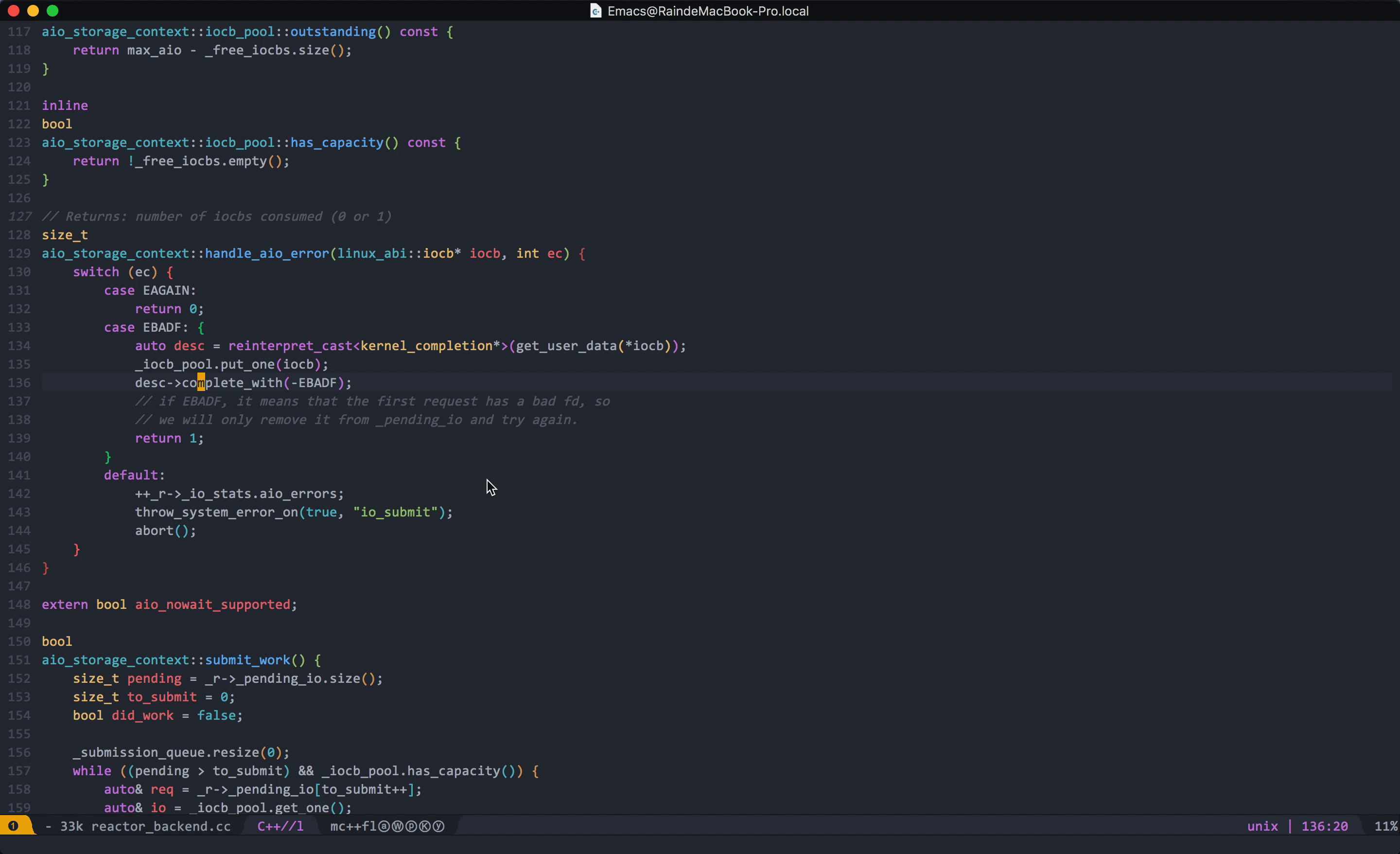Image resolution: width=1400 pixels, height=854 pixels.
Task: Click line number 129 in the margin
Action: coord(19,253)
